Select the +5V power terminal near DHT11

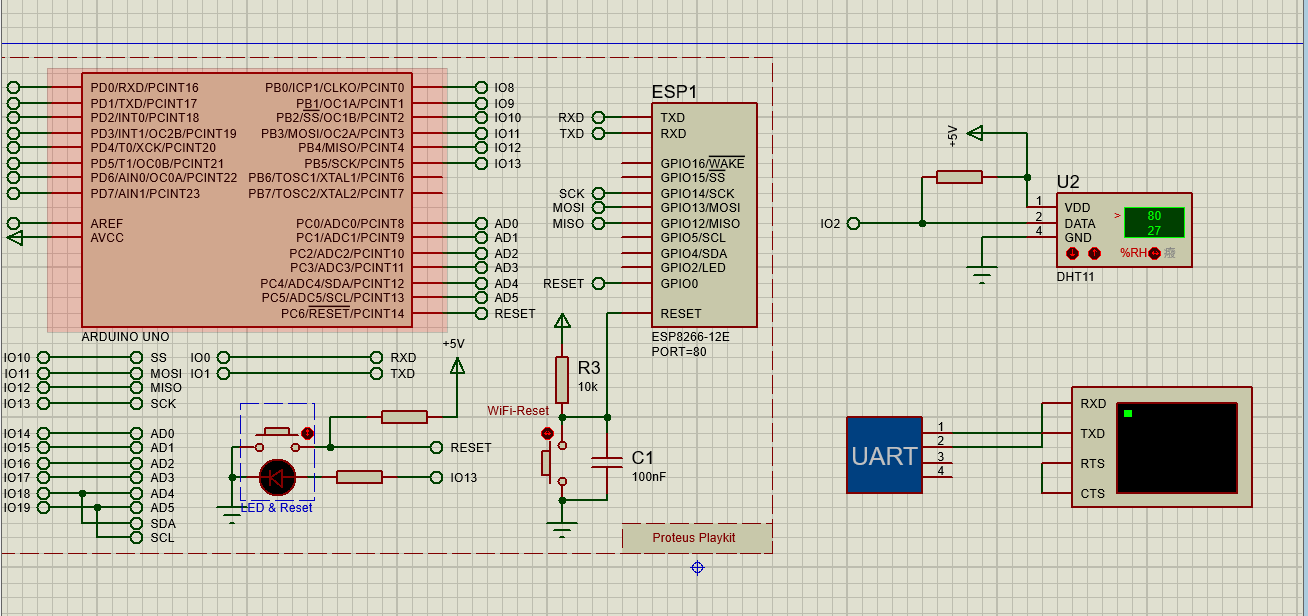pos(976,133)
